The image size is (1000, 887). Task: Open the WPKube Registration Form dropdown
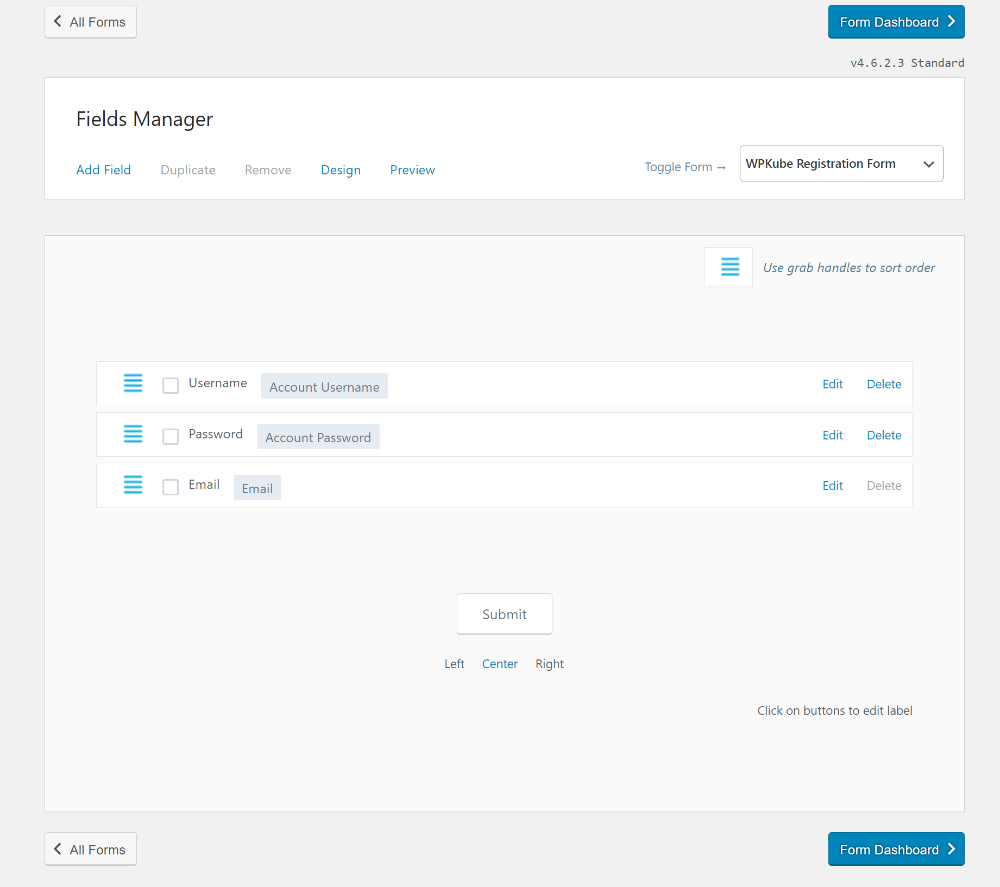click(x=841, y=164)
